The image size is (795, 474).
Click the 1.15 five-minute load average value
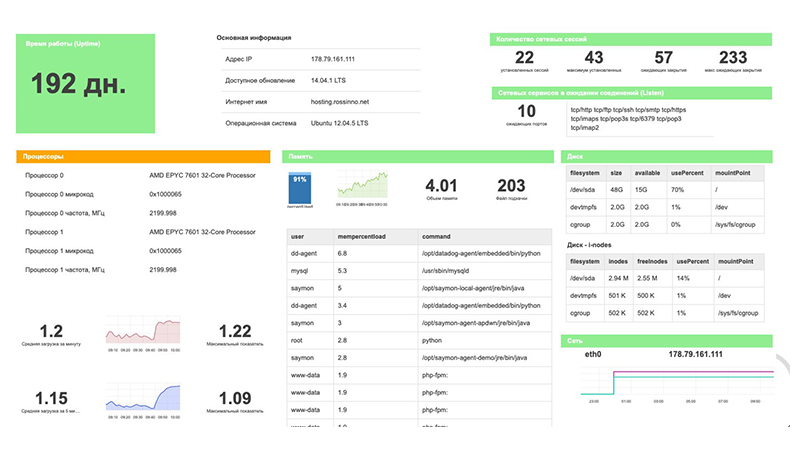[51, 398]
